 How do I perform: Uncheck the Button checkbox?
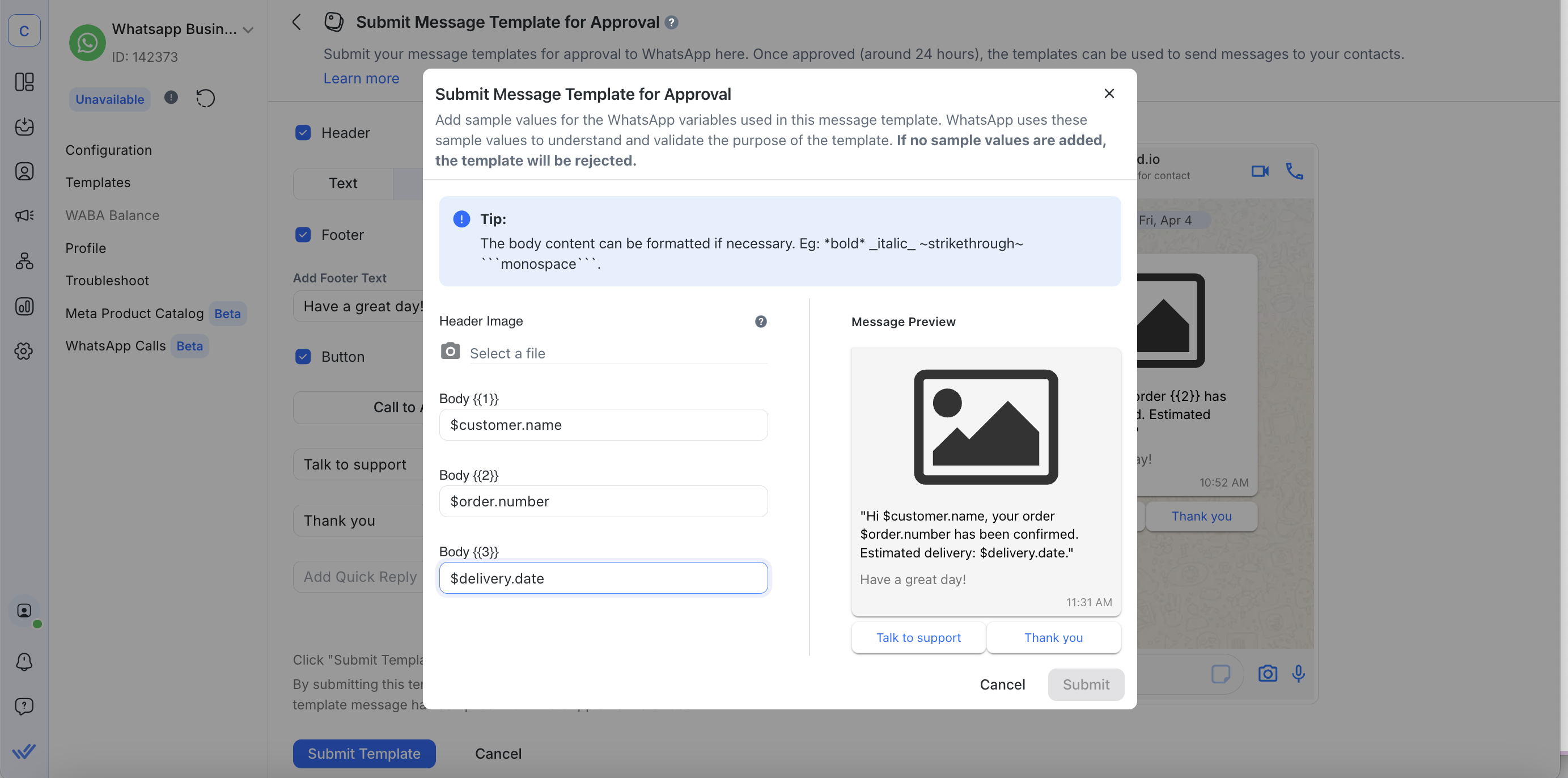click(x=303, y=357)
